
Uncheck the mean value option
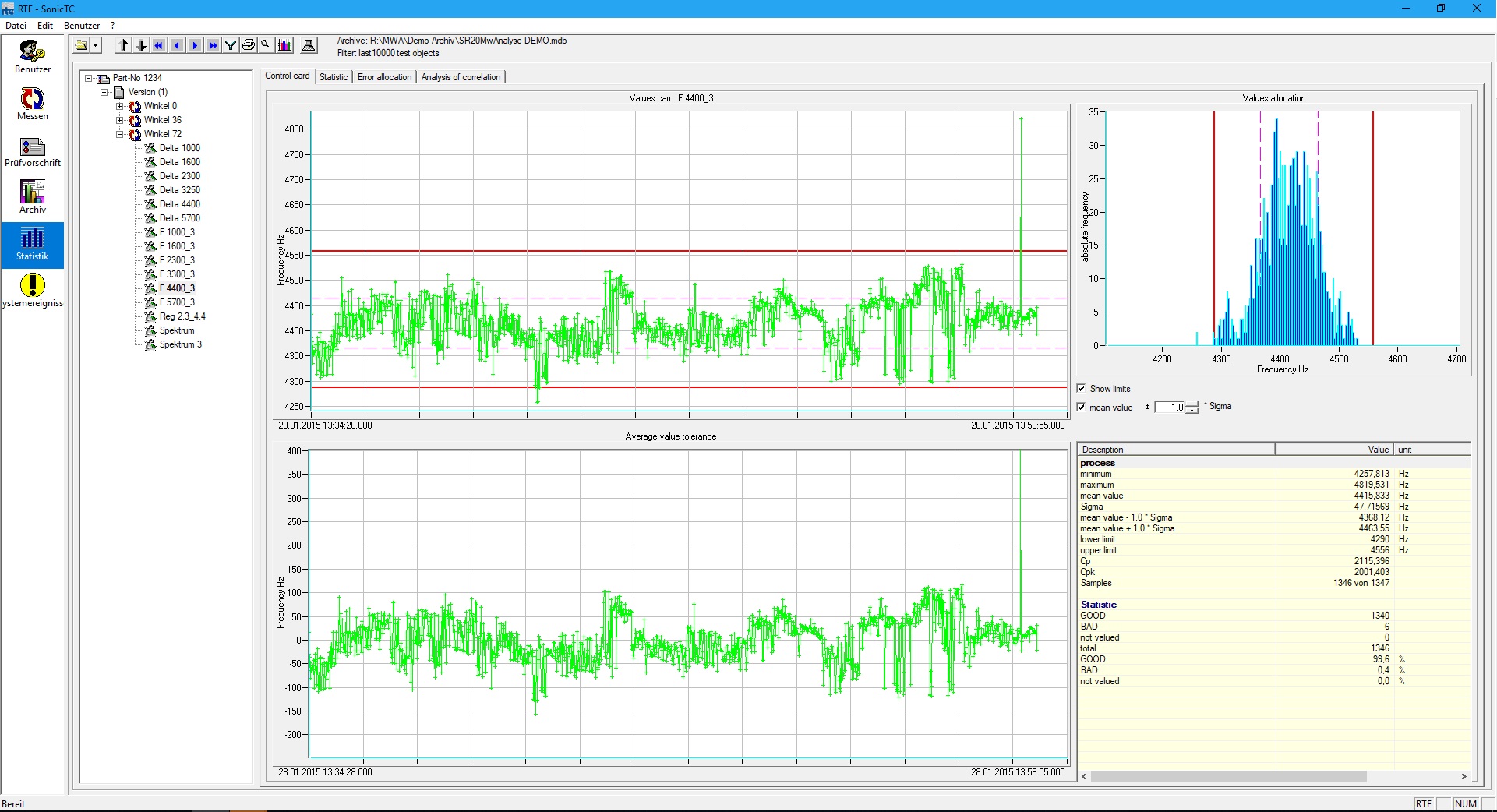tap(1082, 407)
